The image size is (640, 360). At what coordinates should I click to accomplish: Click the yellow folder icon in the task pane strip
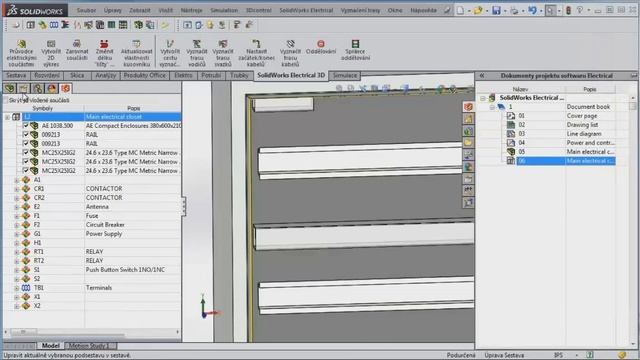(x=468, y=142)
